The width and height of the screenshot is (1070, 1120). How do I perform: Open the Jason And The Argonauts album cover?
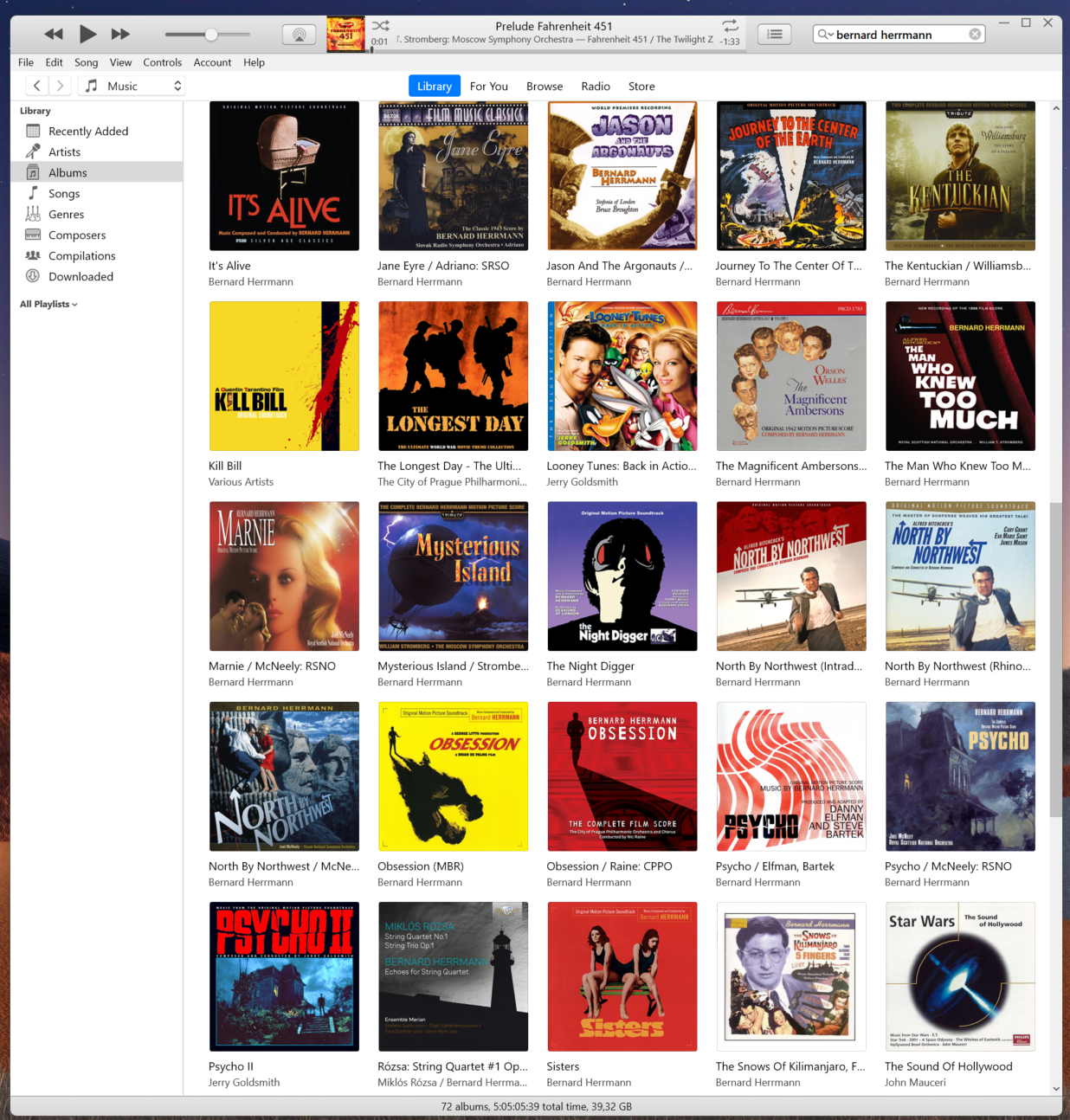tap(622, 176)
